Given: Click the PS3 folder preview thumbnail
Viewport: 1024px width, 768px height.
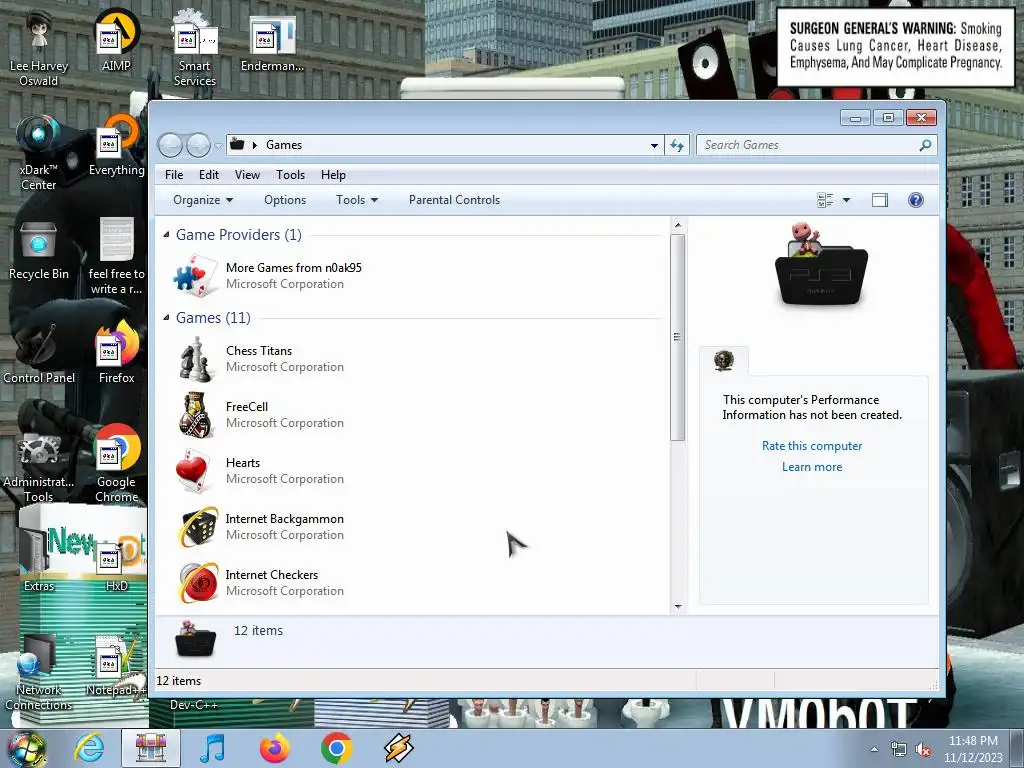Looking at the screenshot, I should [820, 265].
